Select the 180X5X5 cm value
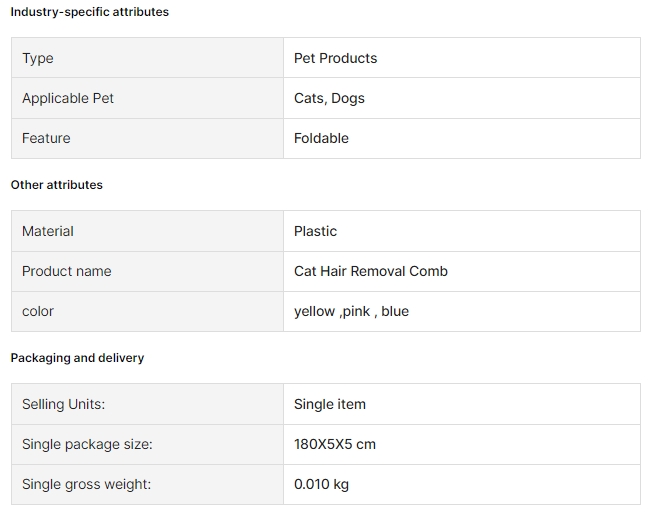Image resolution: width=655 pixels, height=518 pixels. [335, 444]
